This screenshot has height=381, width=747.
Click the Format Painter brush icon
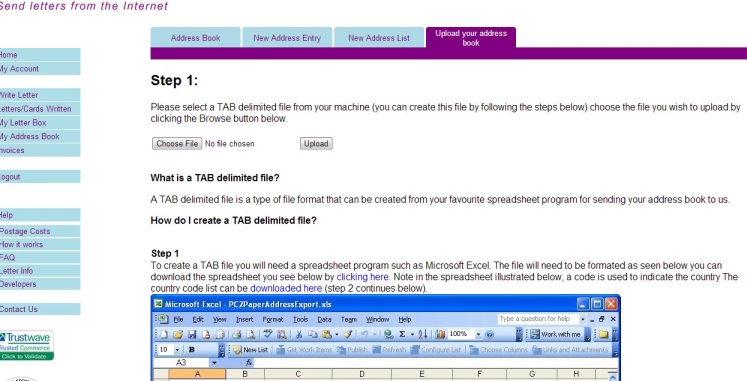click(x=348, y=334)
